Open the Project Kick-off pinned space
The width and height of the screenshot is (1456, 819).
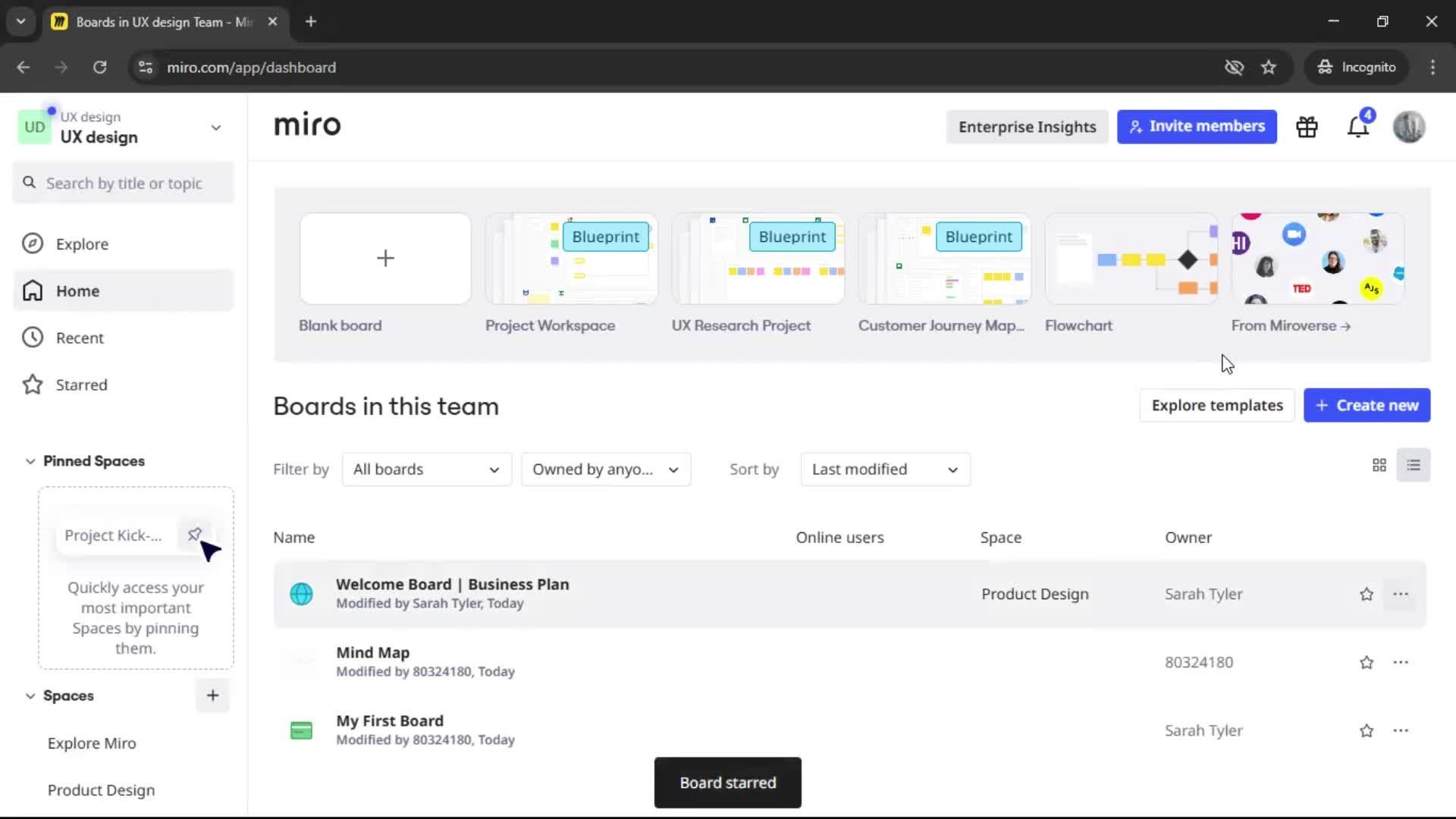click(x=113, y=535)
